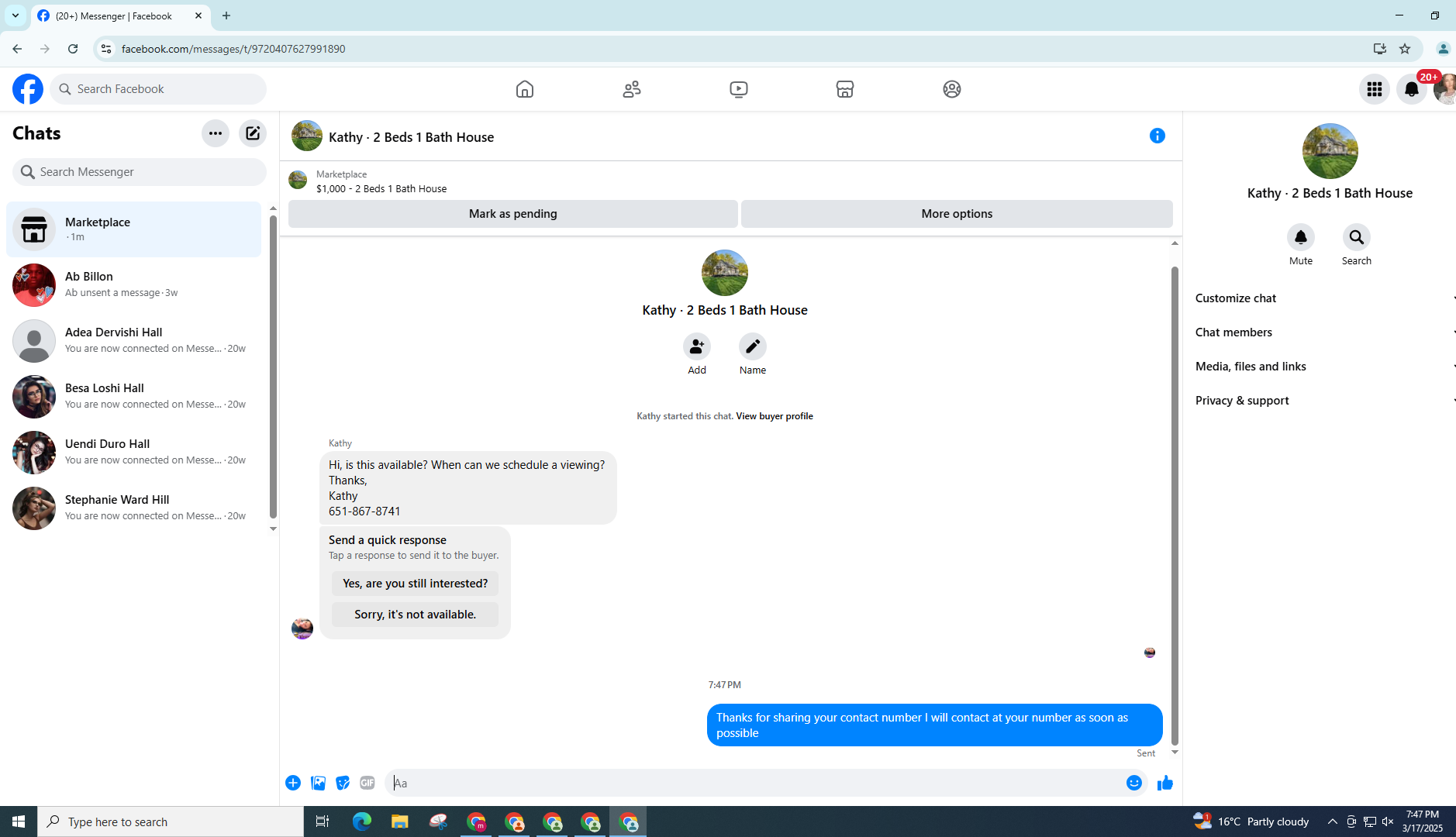
Task: Choose a sticker in composer
Action: tap(343, 783)
